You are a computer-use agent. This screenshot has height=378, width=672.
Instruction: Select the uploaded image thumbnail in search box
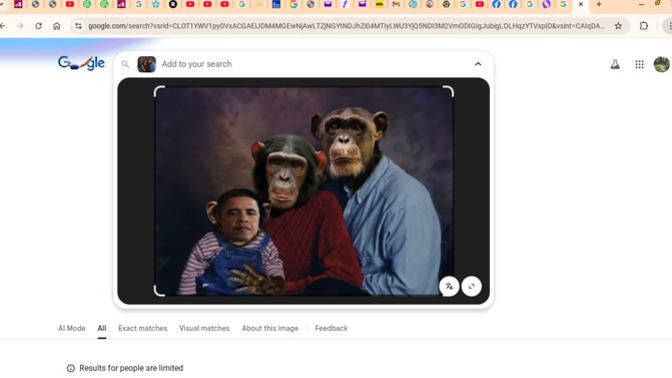[147, 64]
